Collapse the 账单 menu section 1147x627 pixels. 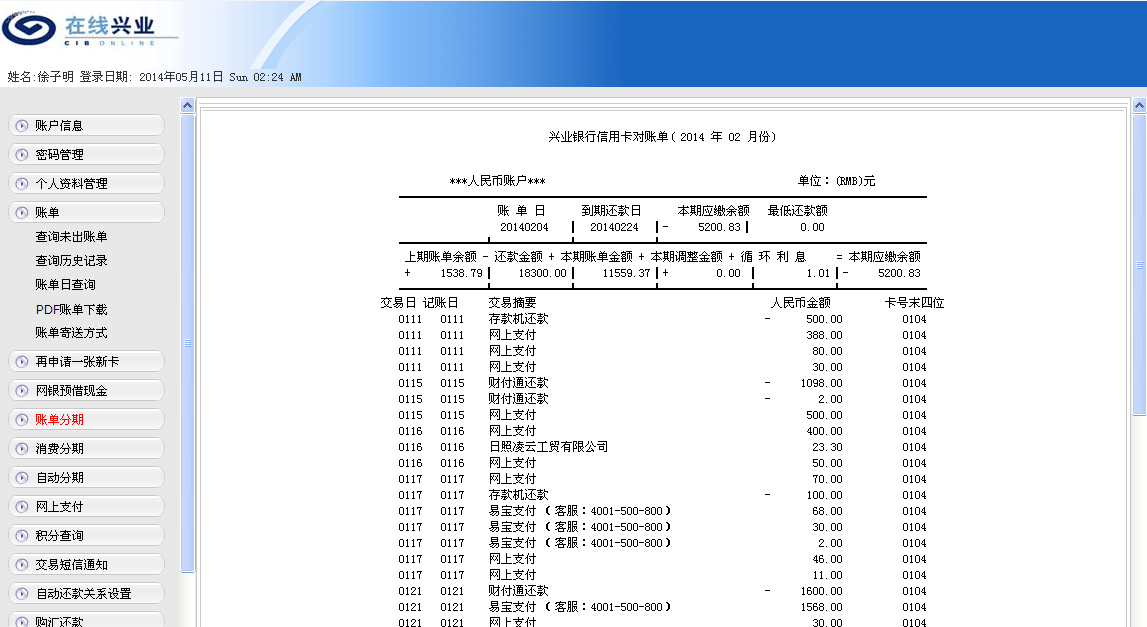[86, 213]
